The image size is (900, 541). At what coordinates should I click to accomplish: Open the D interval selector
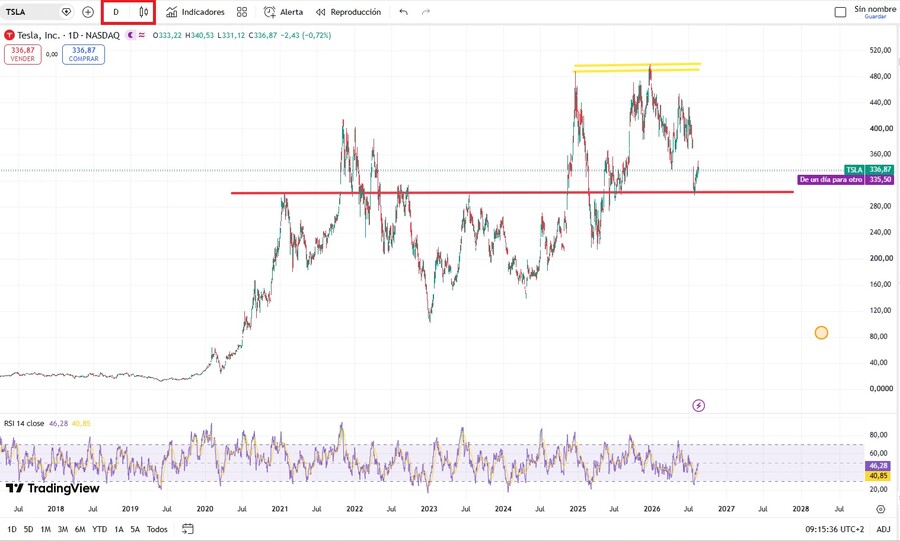pyautogui.click(x=116, y=12)
